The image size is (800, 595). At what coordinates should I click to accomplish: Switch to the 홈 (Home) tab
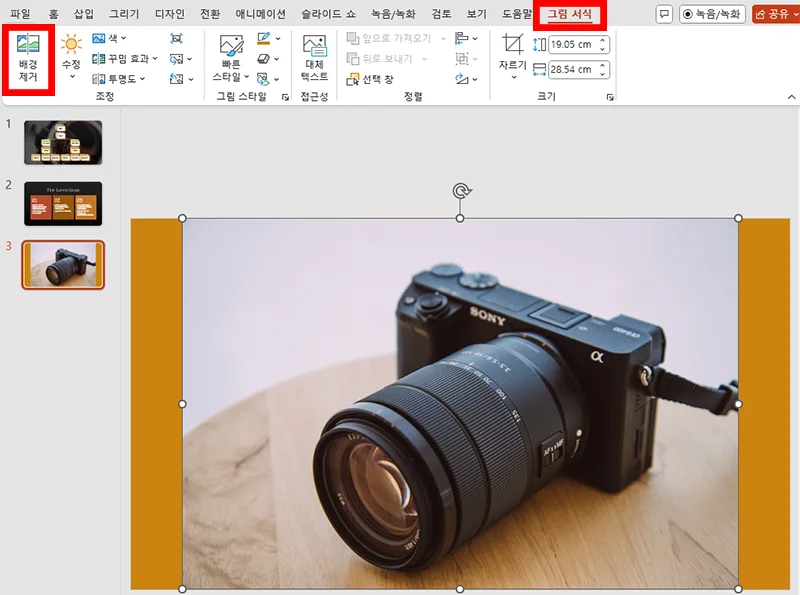[53, 14]
